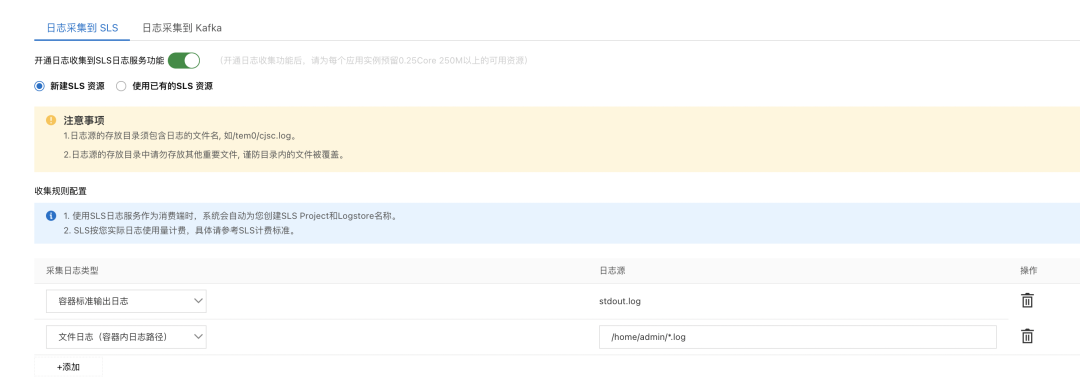Delete the stdout.log collection rule
This screenshot has height=391, width=1080.
(1027, 301)
